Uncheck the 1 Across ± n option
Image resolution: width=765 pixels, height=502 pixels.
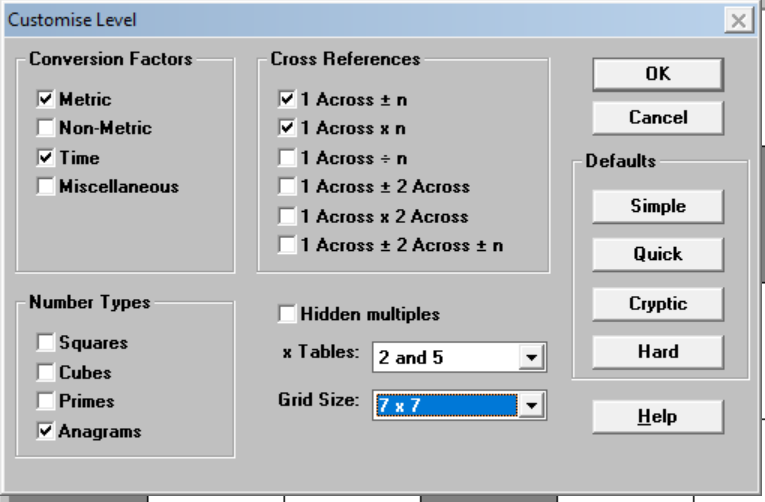pos(287,100)
